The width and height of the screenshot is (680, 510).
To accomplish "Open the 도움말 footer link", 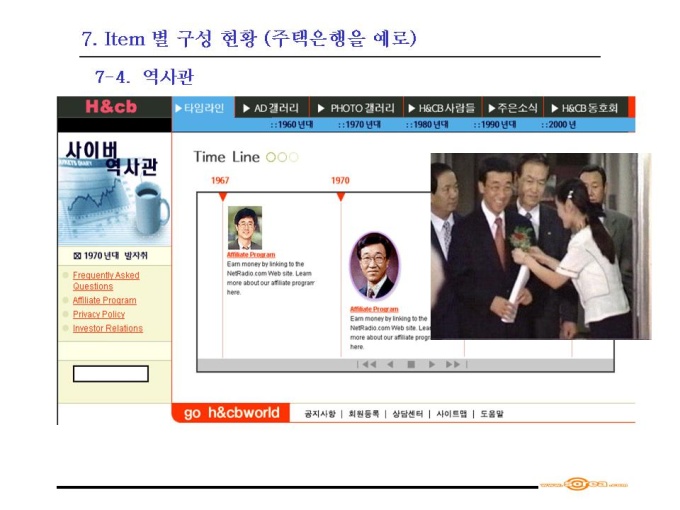I will coord(492,414).
